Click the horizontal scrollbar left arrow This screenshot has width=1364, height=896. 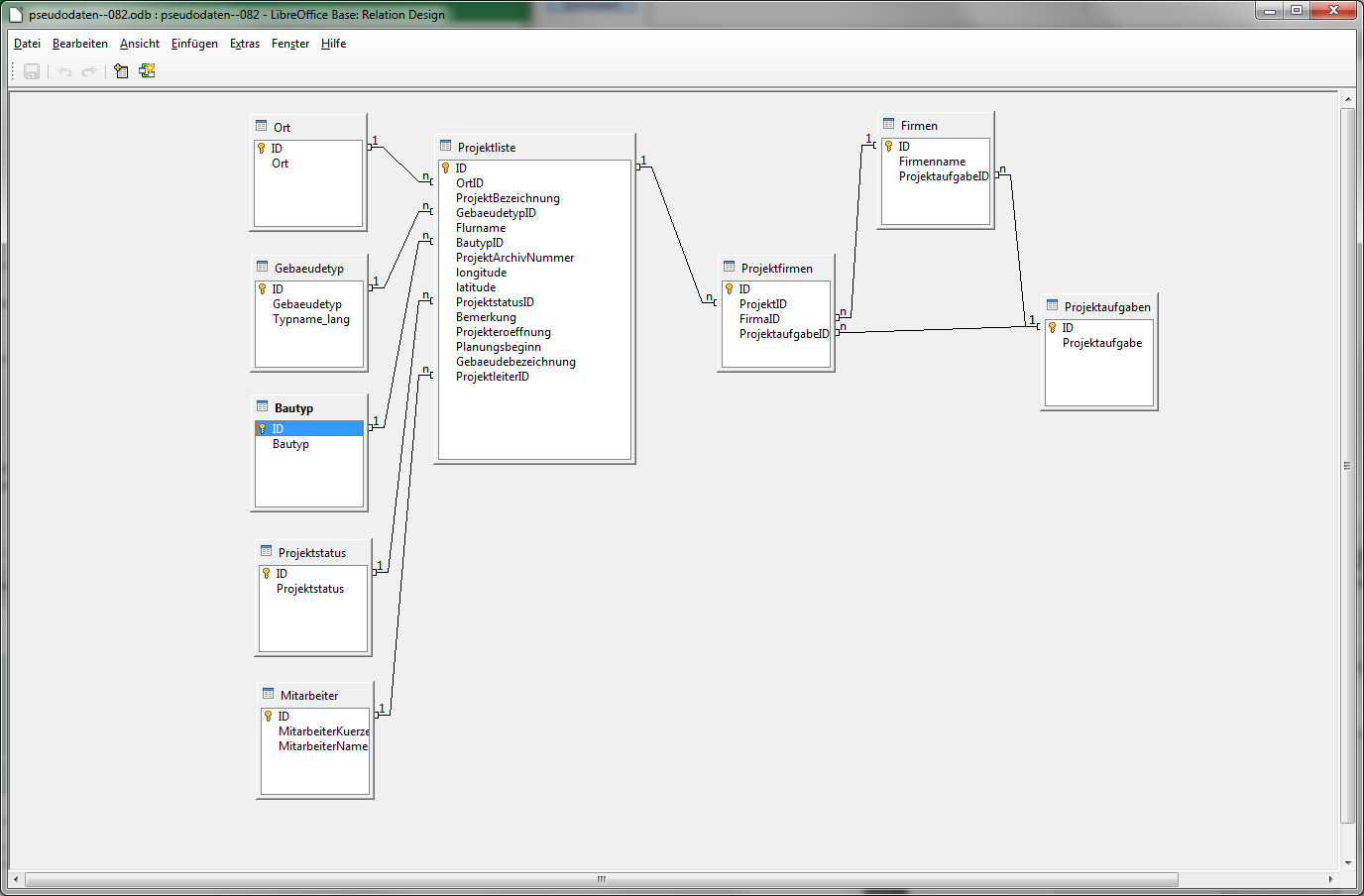(16, 879)
